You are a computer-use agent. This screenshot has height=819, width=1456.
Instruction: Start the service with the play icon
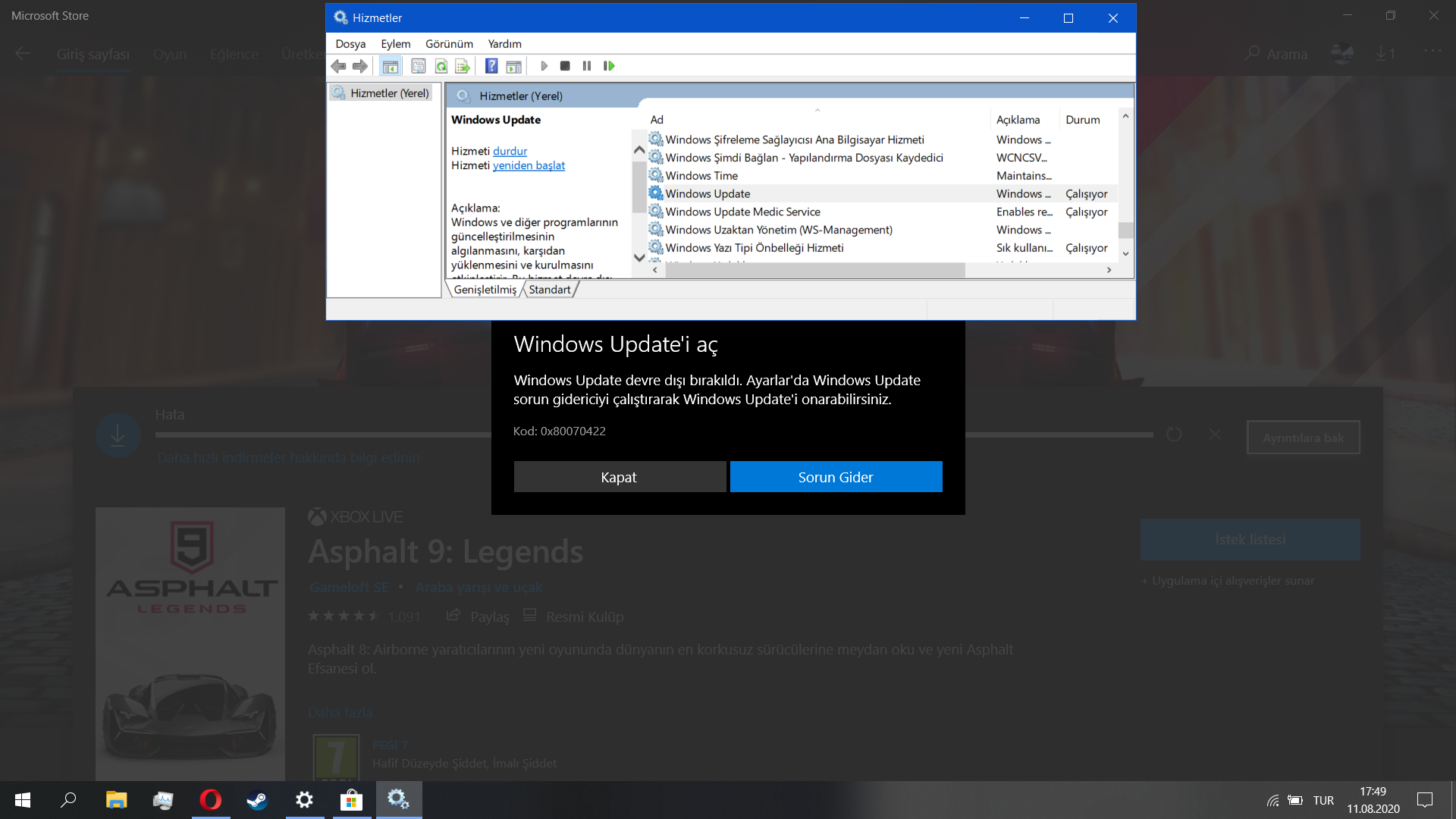[544, 66]
